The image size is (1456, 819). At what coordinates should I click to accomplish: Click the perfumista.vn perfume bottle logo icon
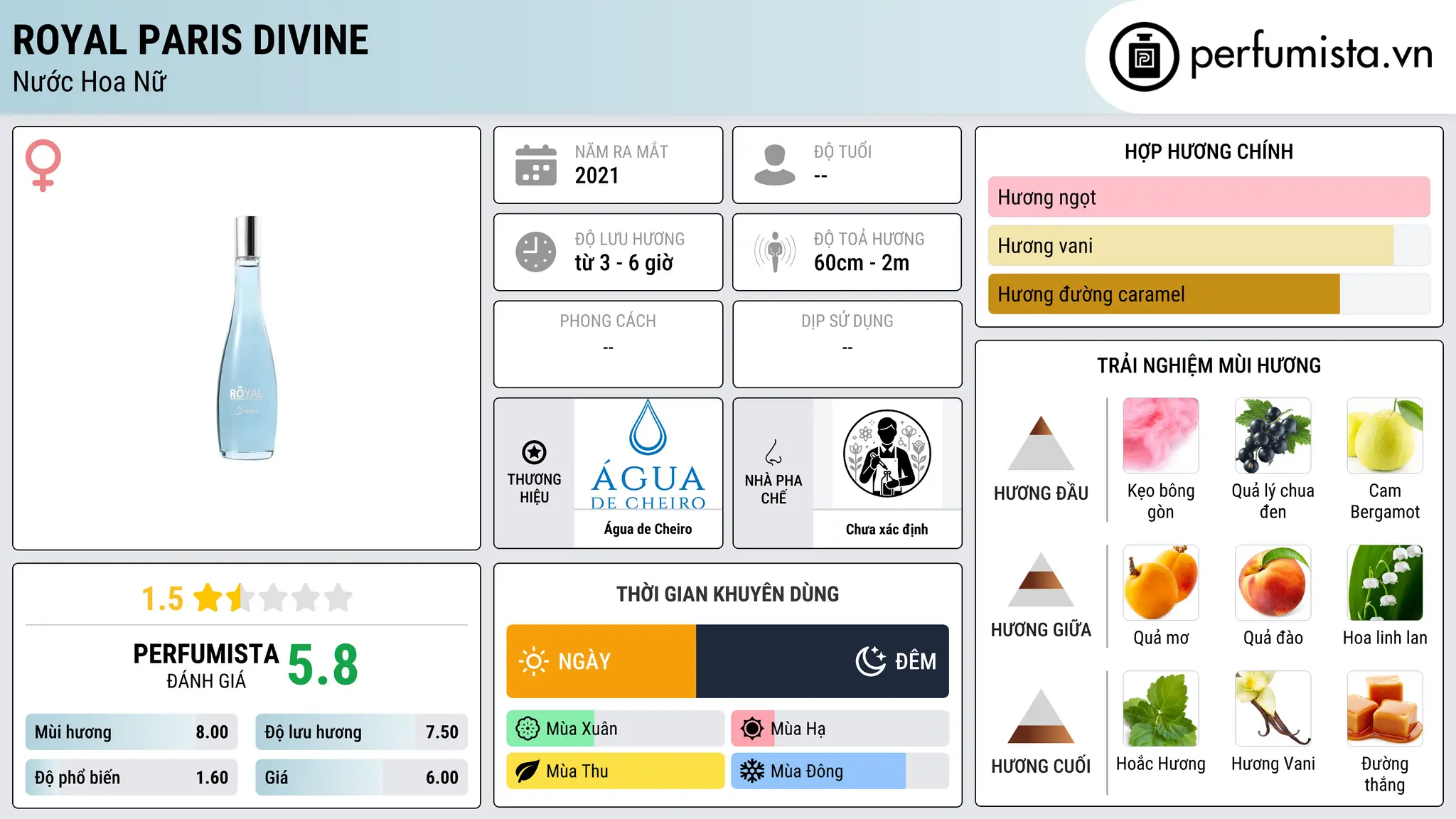point(1144,56)
